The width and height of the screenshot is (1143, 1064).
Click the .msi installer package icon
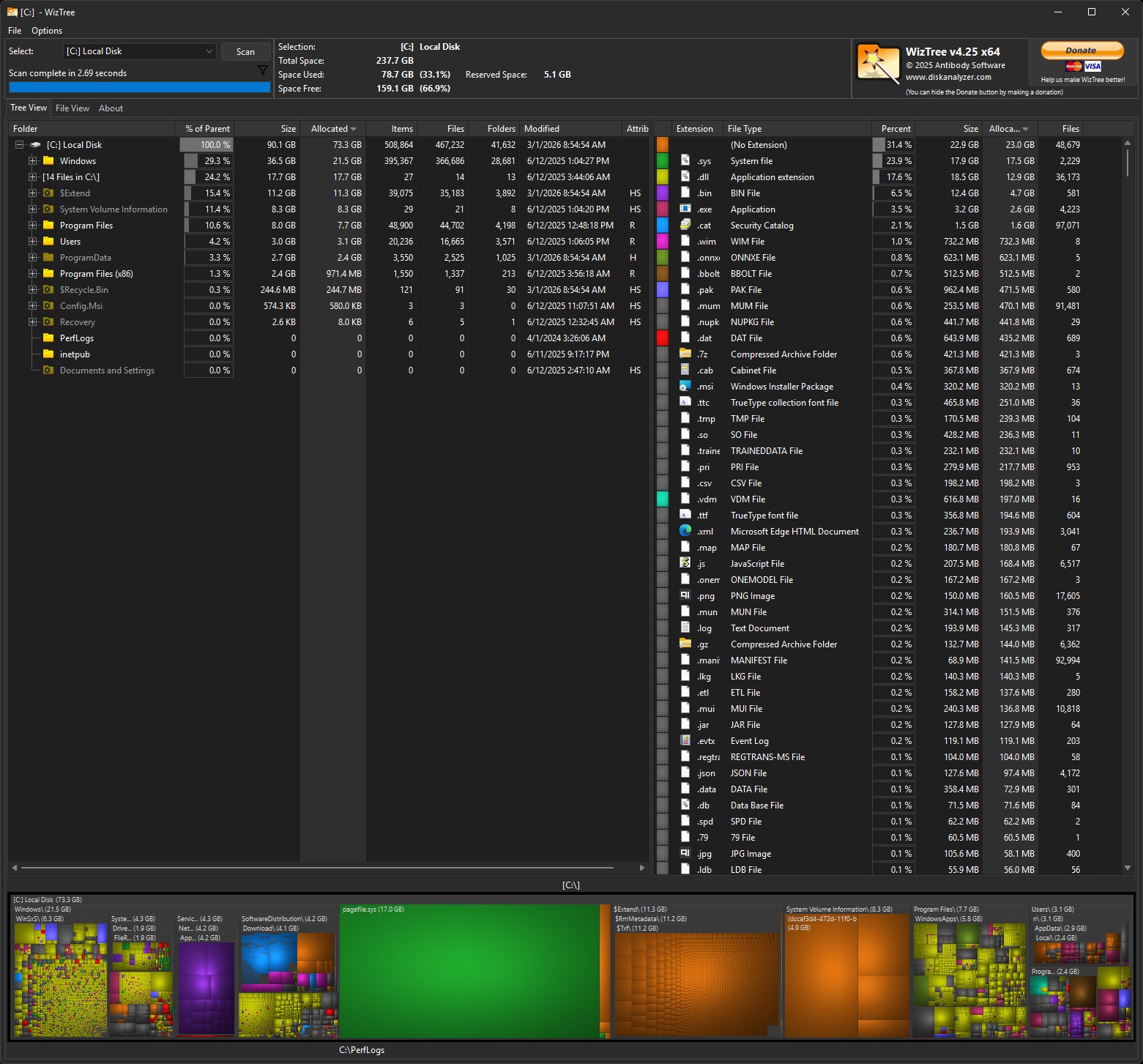point(685,386)
